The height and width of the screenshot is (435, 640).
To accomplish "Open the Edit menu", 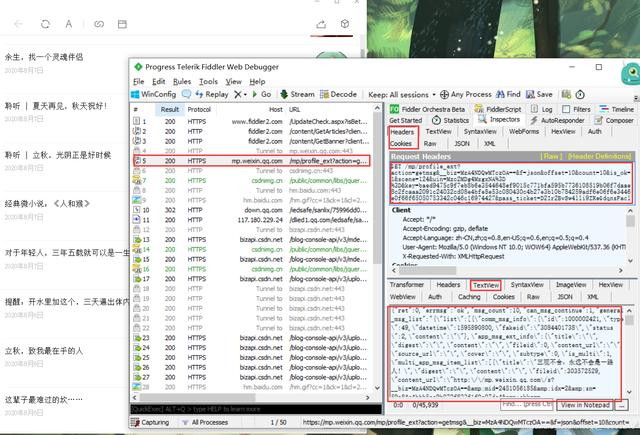I will [158, 81].
